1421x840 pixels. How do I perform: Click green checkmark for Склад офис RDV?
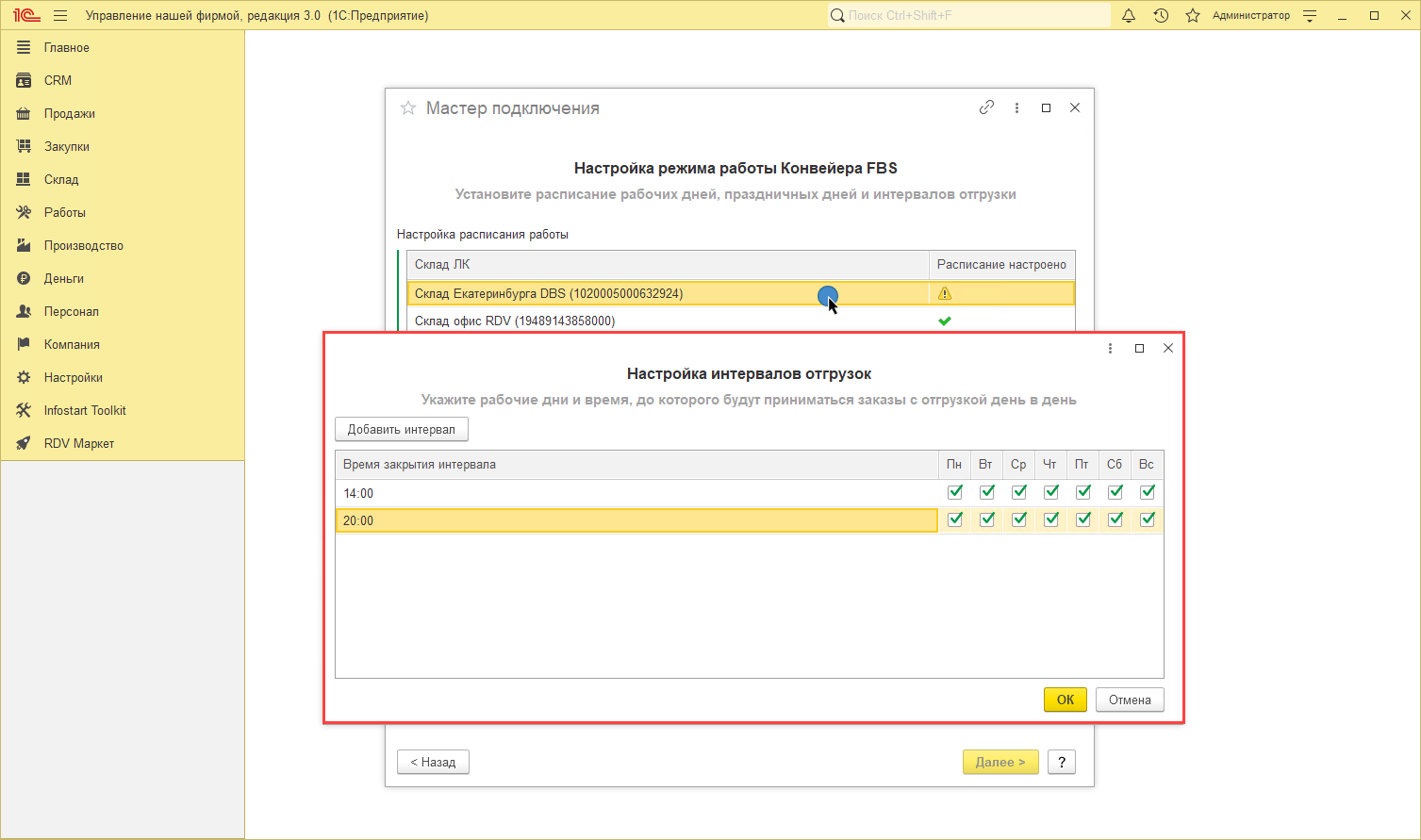[945, 321]
